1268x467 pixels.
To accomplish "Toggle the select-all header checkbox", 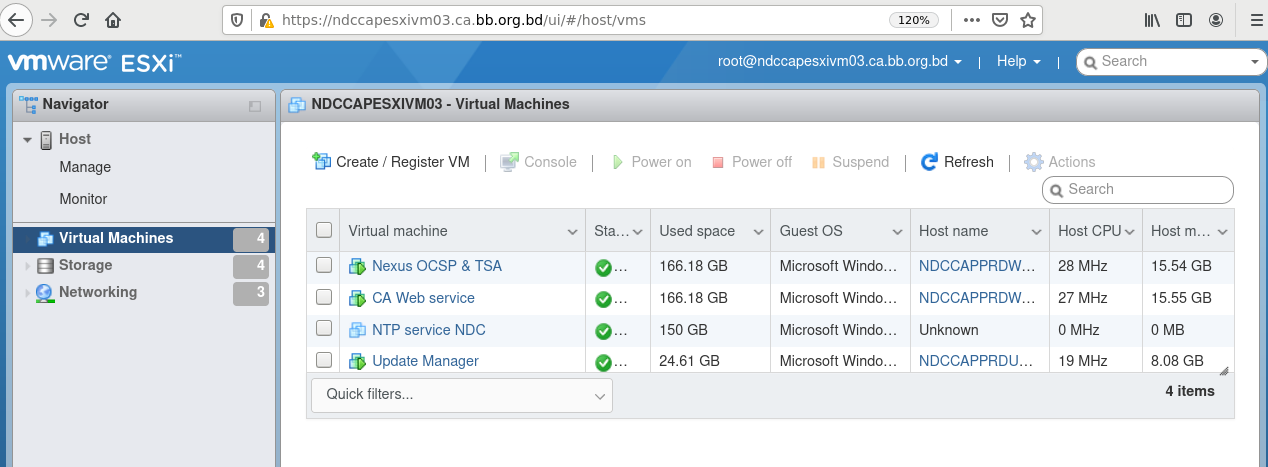I will click(x=324, y=230).
